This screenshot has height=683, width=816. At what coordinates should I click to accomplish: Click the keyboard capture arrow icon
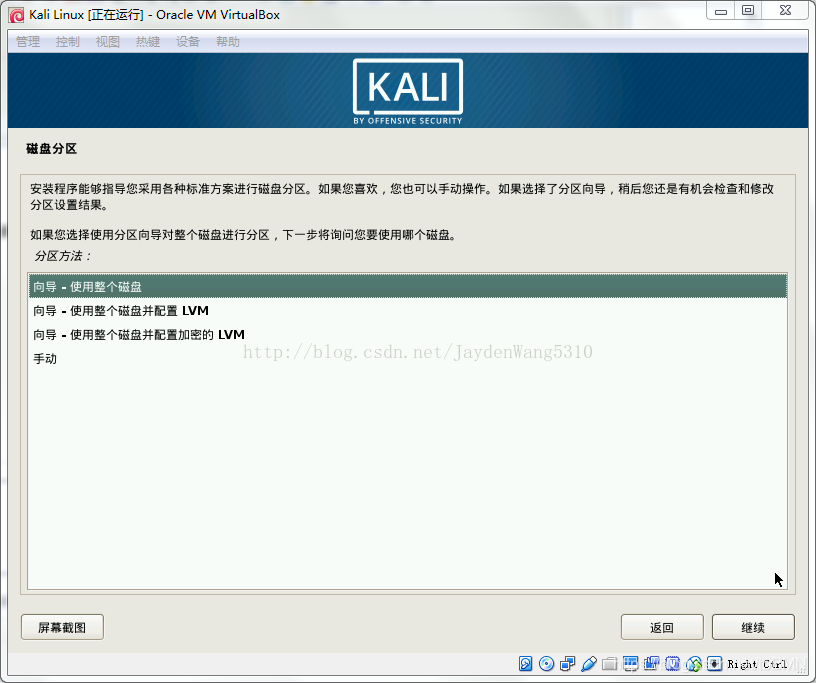point(715,664)
